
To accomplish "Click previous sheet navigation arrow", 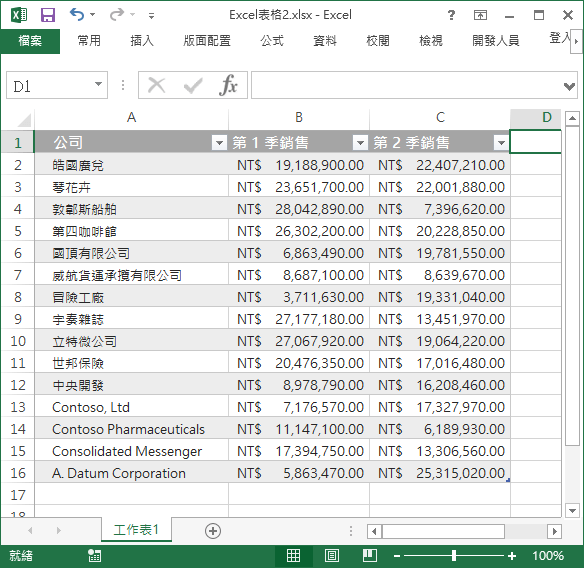I will coord(30,530).
